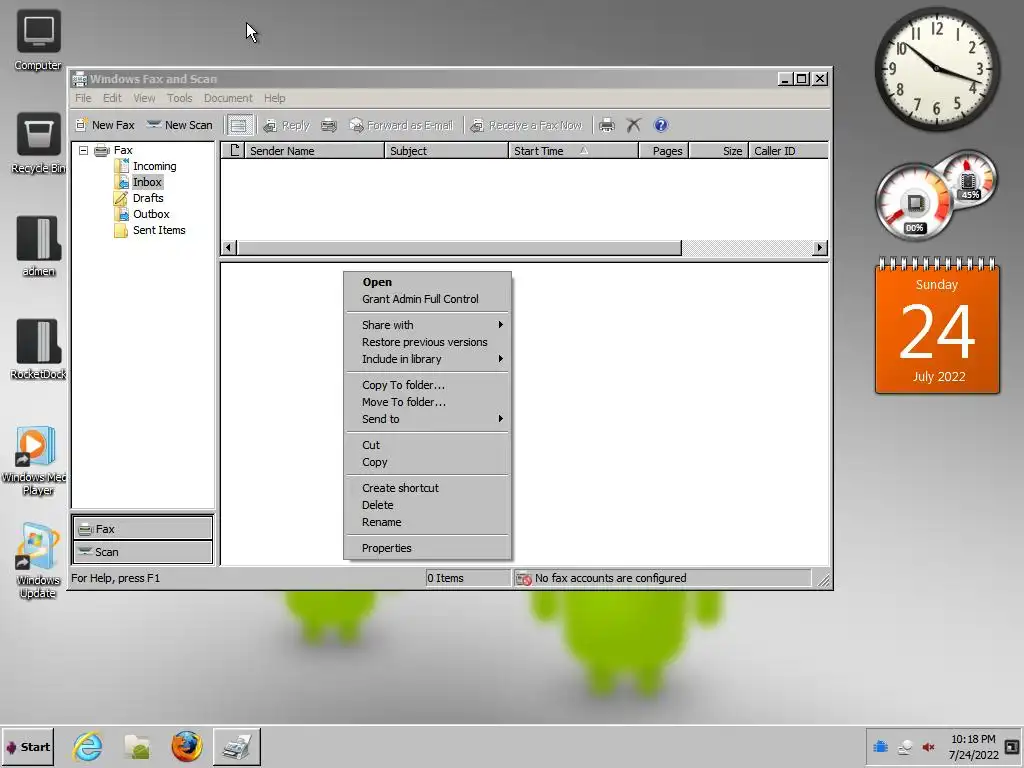Click the no fax accounts status icon
Viewport: 1024px width, 768px height.
point(524,579)
